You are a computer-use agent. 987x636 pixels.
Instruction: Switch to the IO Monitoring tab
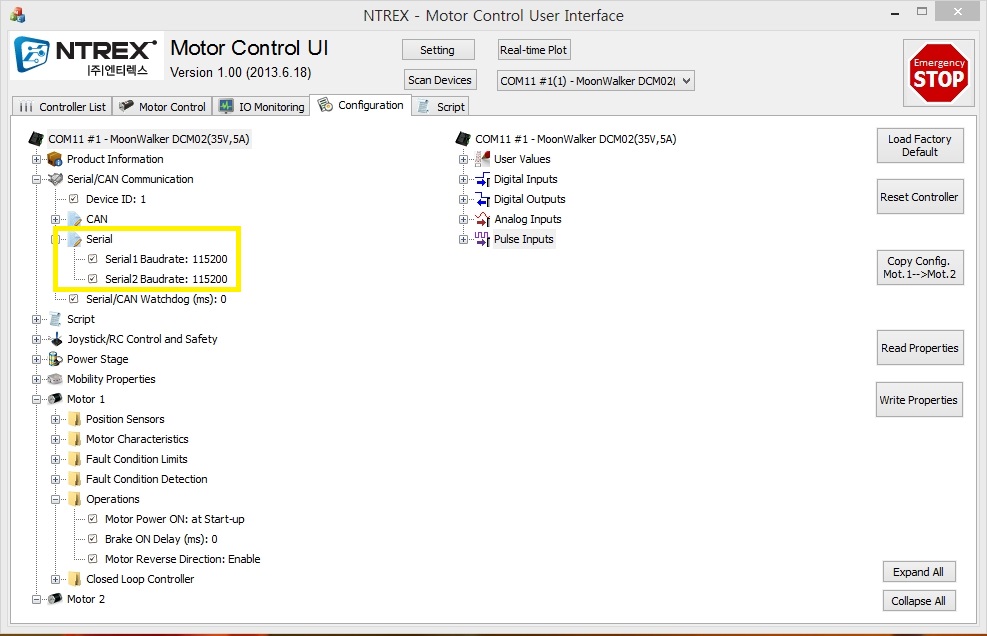point(261,107)
